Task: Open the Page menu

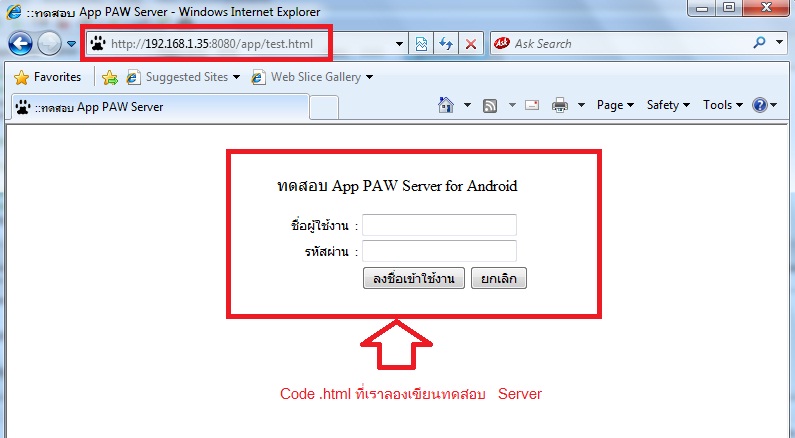Action: pyautogui.click(x=615, y=105)
